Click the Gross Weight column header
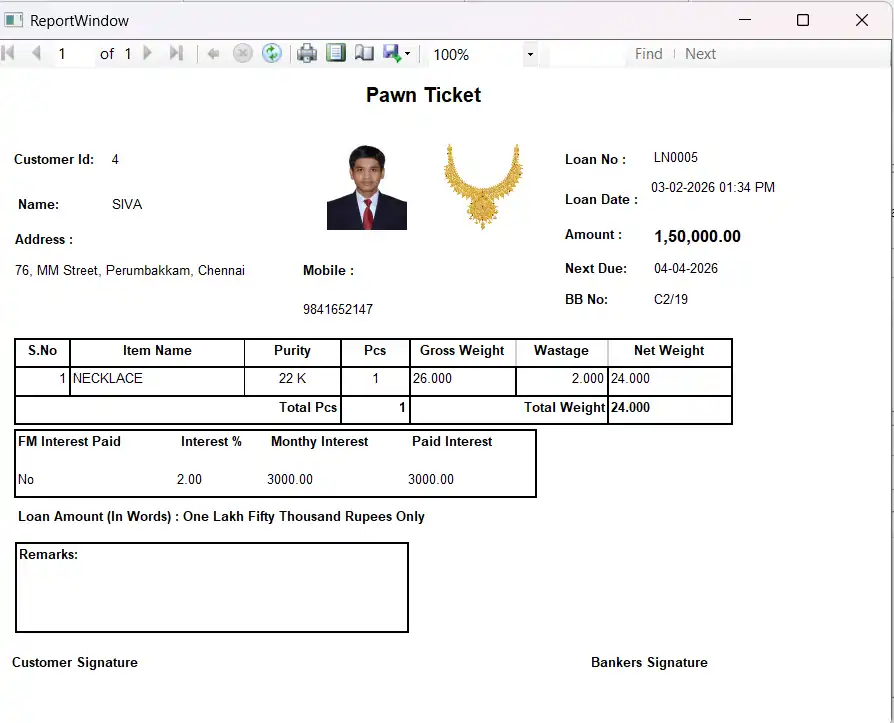894x723 pixels. tap(462, 351)
